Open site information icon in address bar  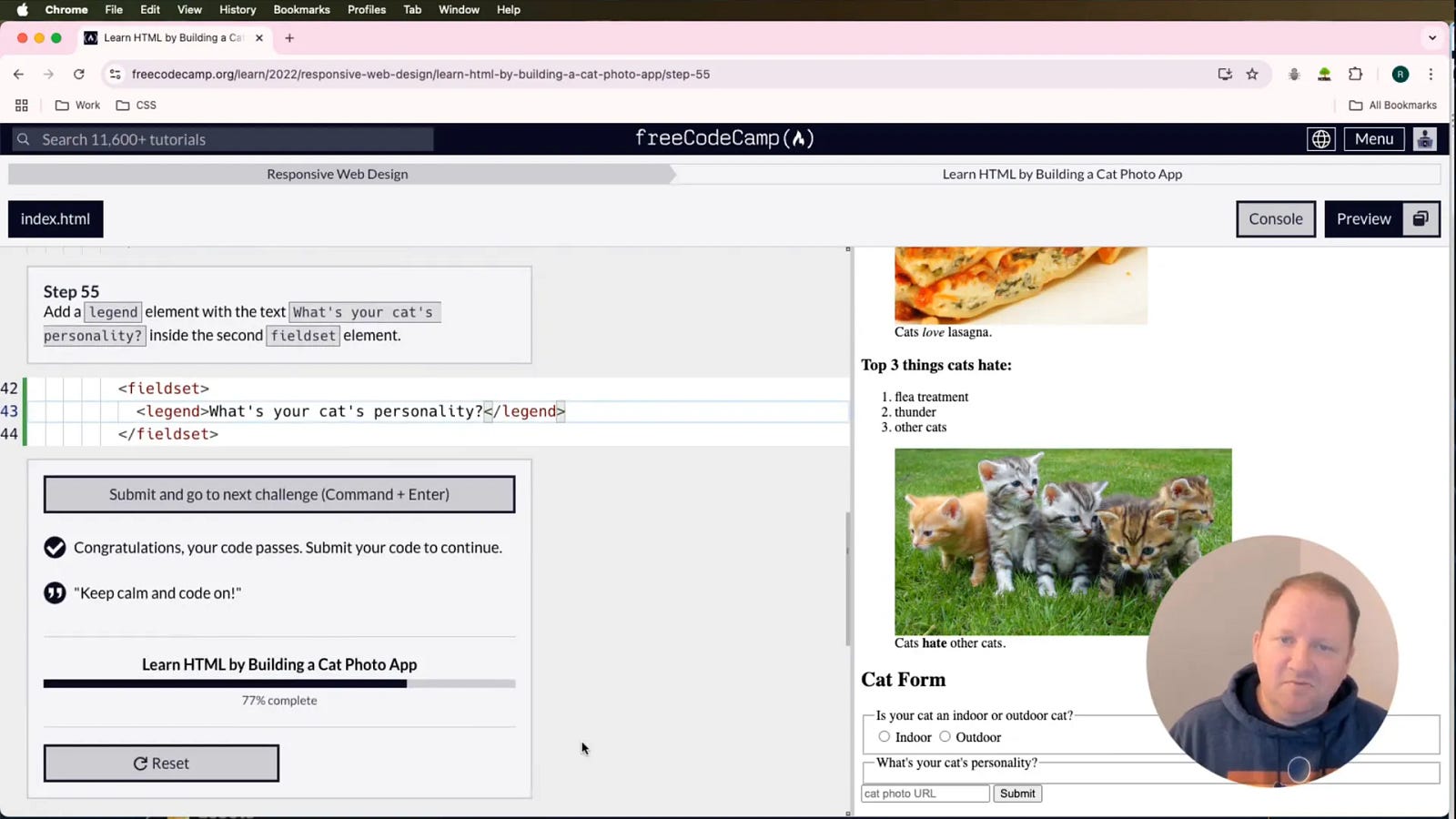pos(115,75)
